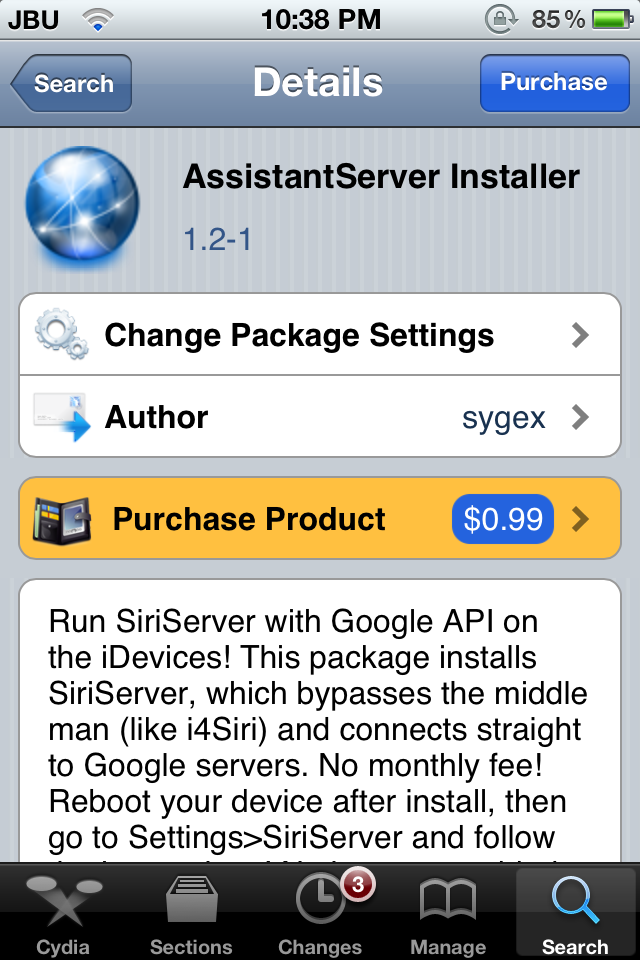This screenshot has width=640, height=960.
Task: Tap the gears icon beside Change Package Settings
Action: [61, 334]
